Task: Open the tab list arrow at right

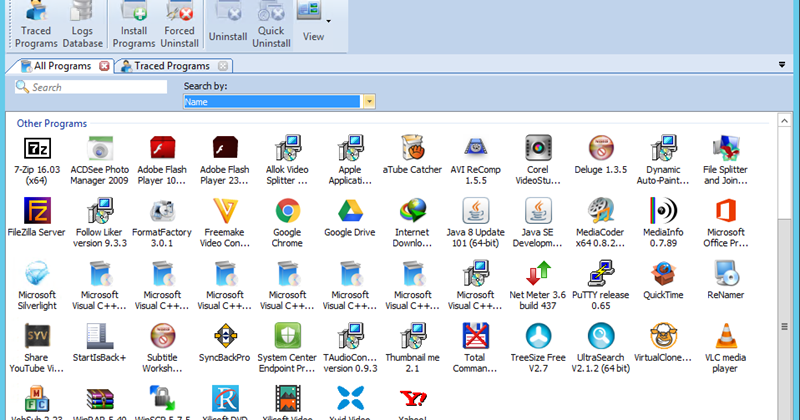Action: click(782, 65)
